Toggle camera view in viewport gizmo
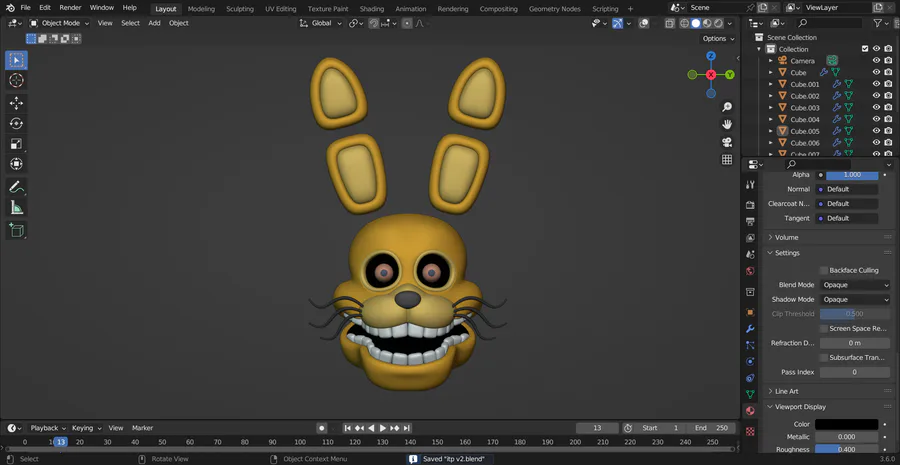 click(727, 142)
